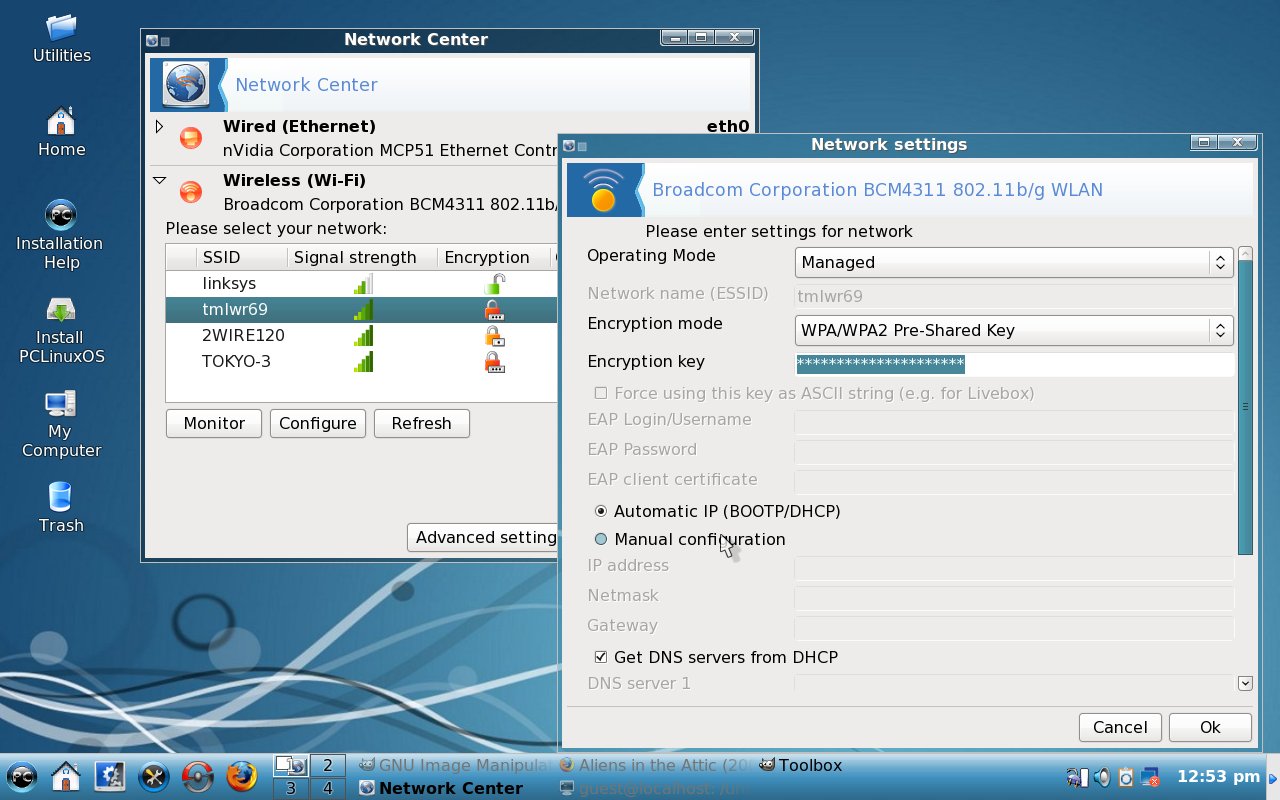Image resolution: width=1280 pixels, height=800 pixels.
Task: Click the globe Network Center header icon
Action: tap(185, 84)
